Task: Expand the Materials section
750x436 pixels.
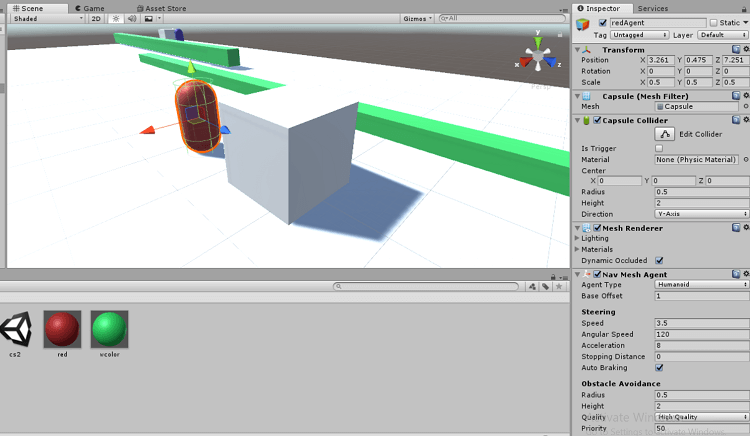Action: [578, 249]
